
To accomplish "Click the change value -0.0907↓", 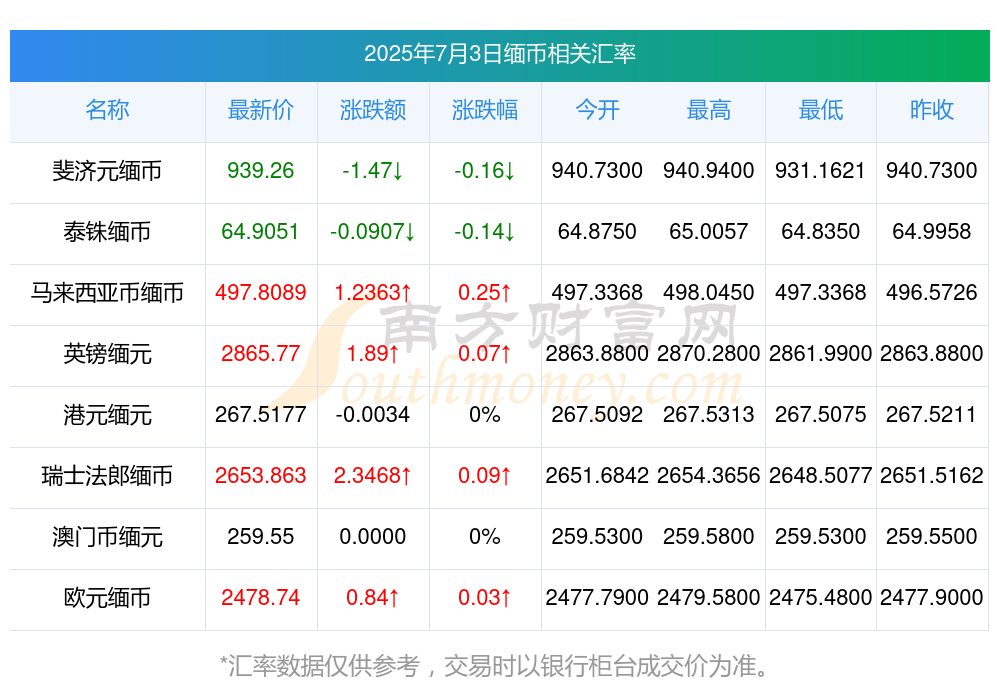I will point(373,231).
